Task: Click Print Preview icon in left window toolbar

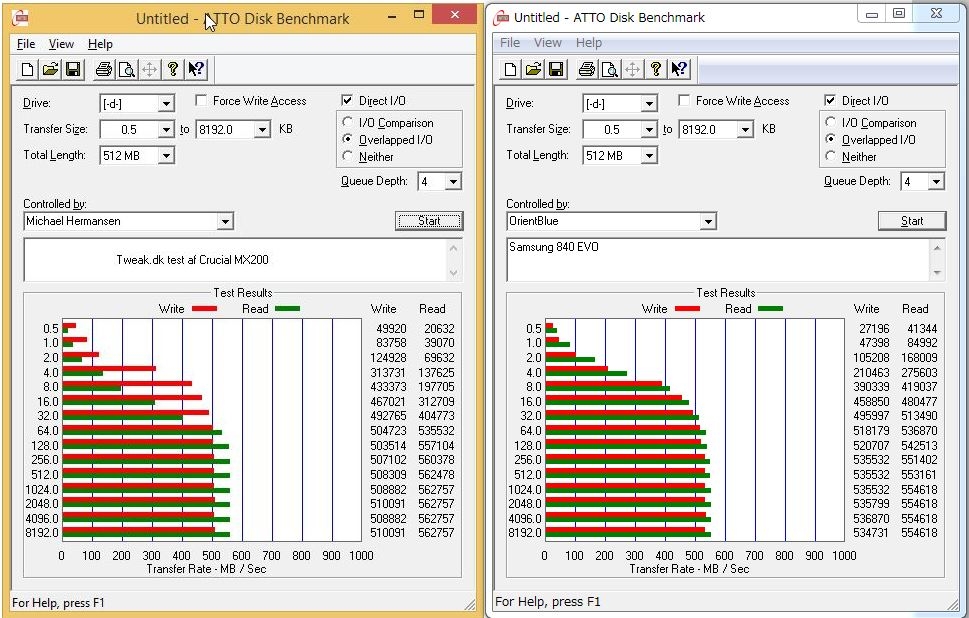Action: [x=126, y=69]
